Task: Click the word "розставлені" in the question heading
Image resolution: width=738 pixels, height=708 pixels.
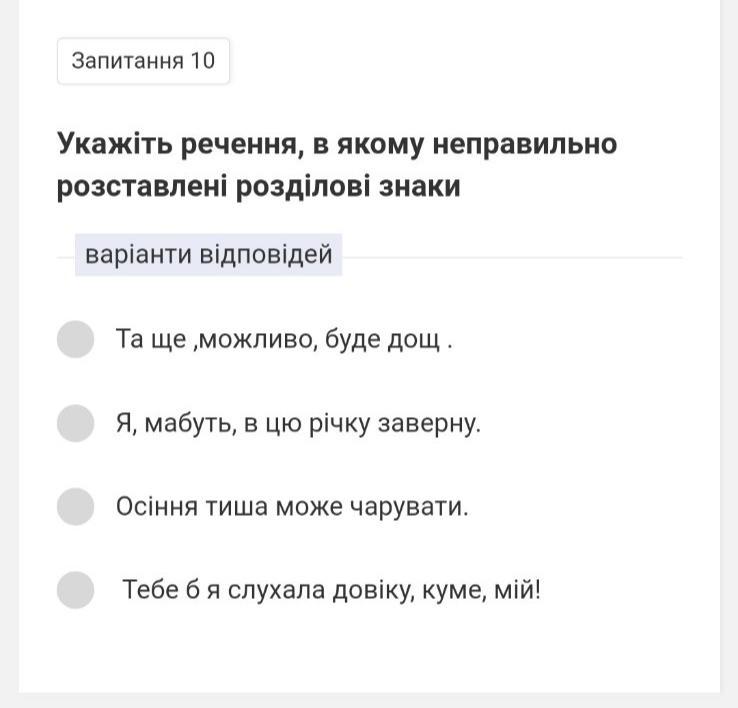Action: [x=142, y=187]
